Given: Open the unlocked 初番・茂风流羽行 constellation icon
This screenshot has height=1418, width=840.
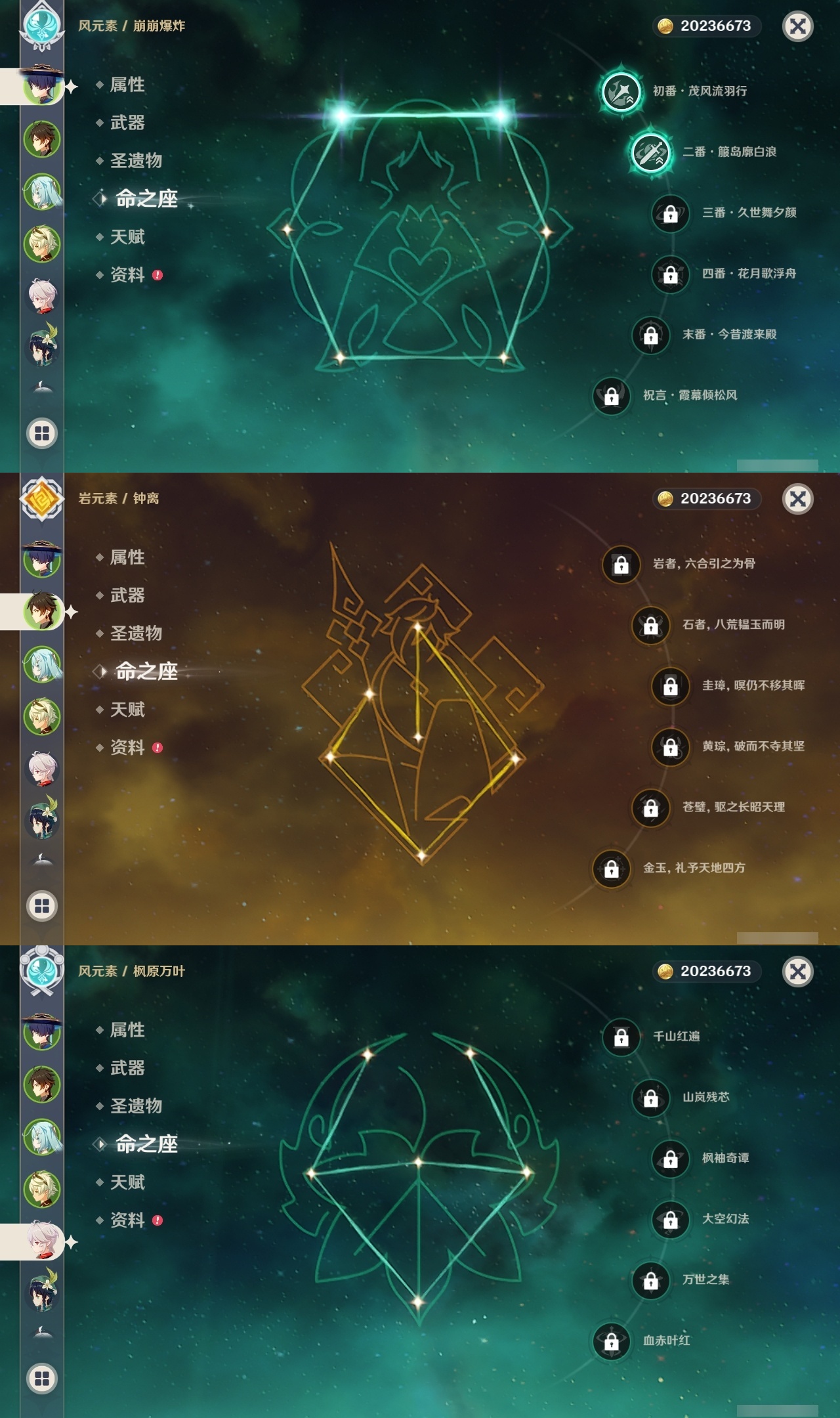Looking at the screenshot, I should point(621,91).
